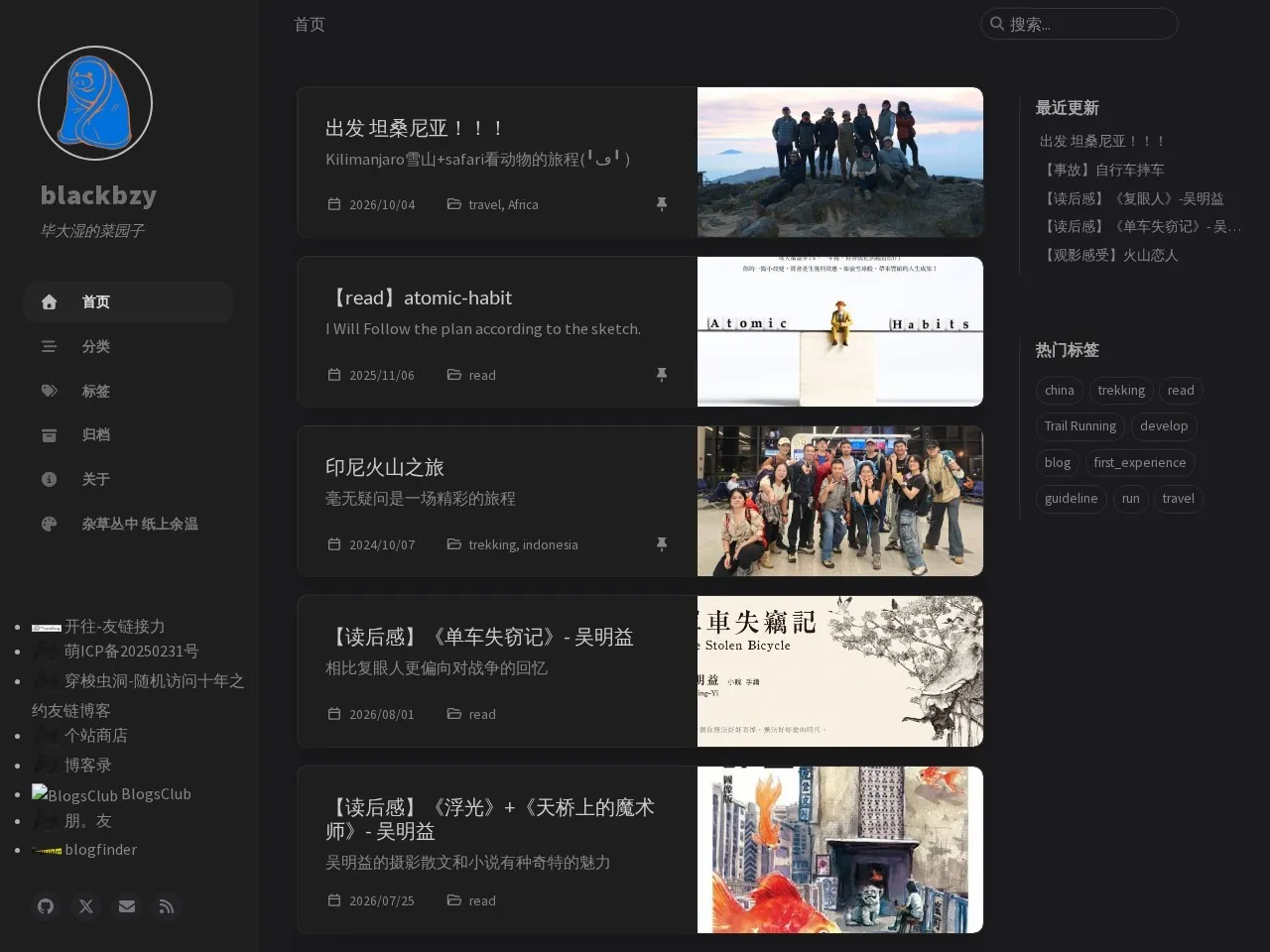This screenshot has width=1270, height=952.
Task: Focus the 搜索 search field
Action: [x=1079, y=24]
